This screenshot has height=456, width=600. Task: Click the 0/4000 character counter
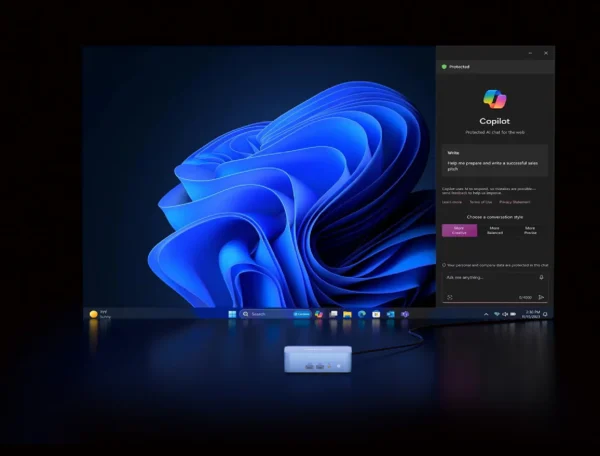(x=525, y=298)
